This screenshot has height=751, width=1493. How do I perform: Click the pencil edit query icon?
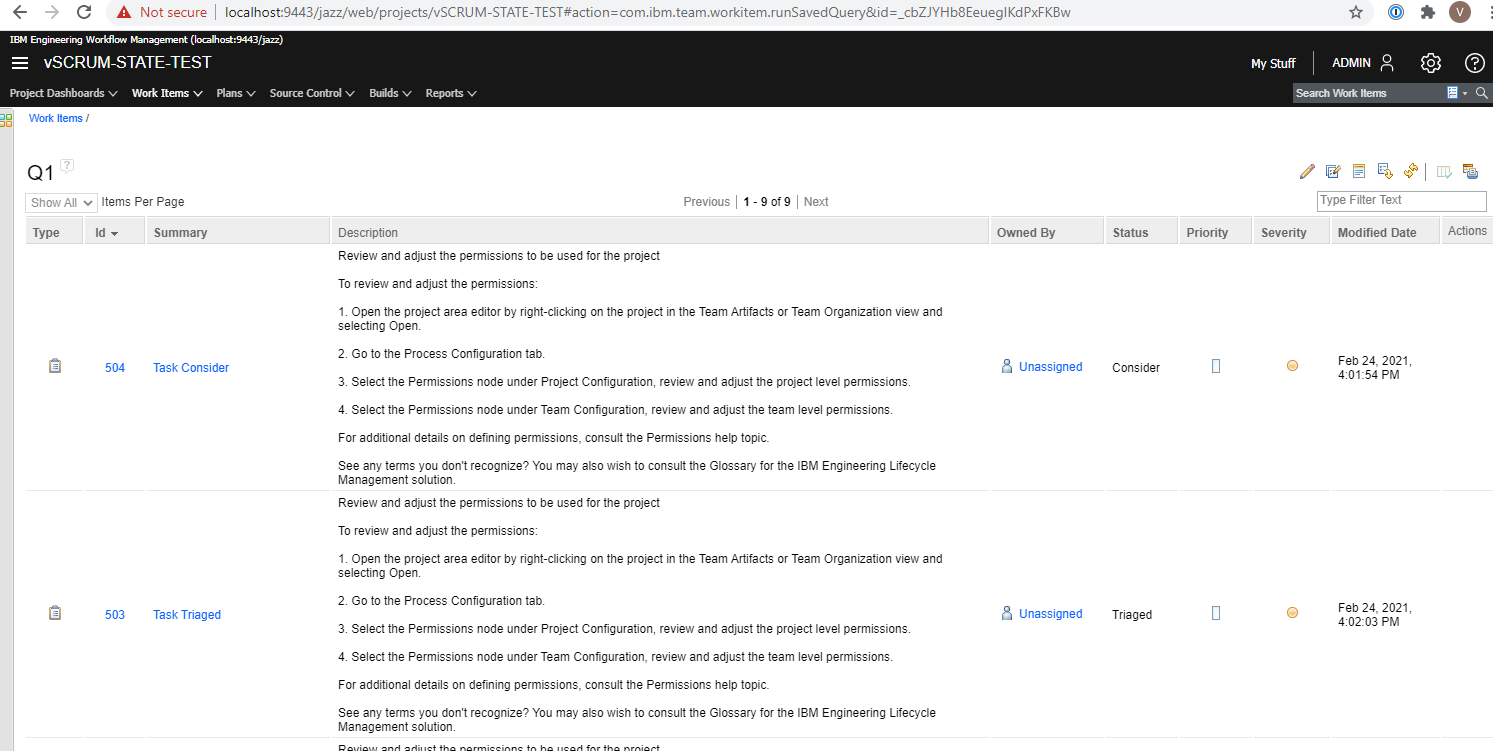pos(1307,172)
